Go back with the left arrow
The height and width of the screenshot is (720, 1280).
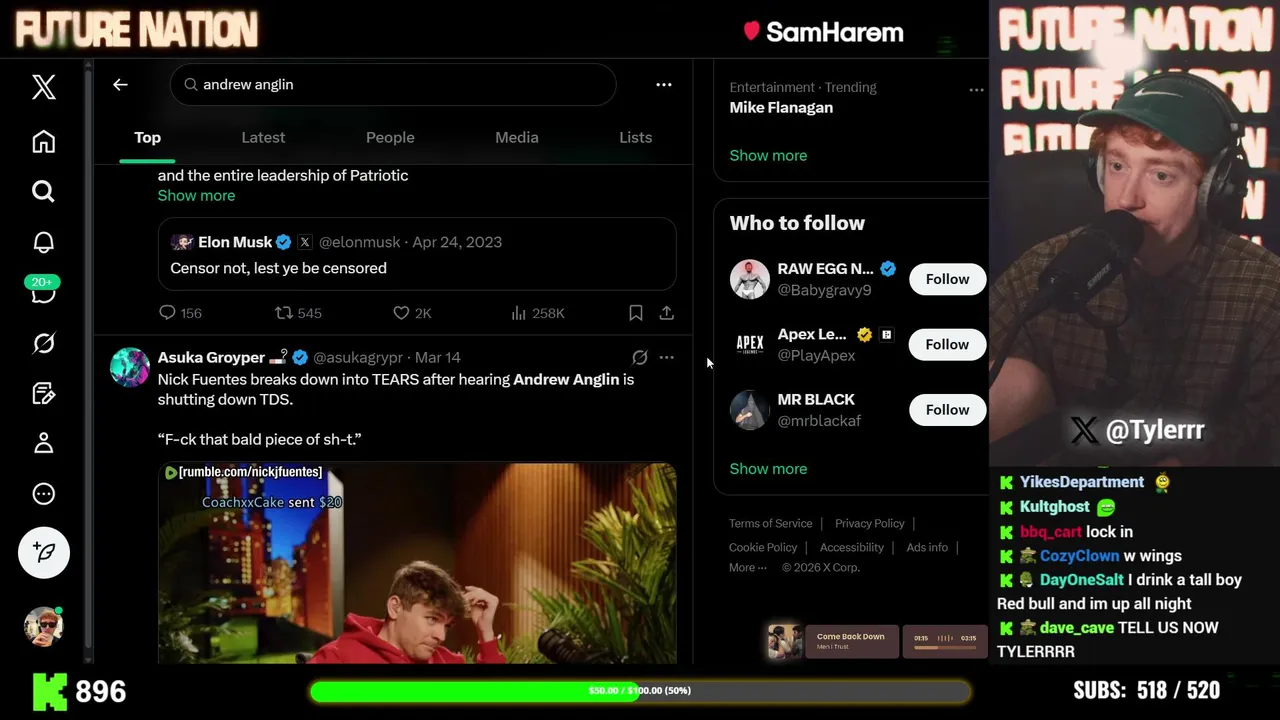point(120,85)
